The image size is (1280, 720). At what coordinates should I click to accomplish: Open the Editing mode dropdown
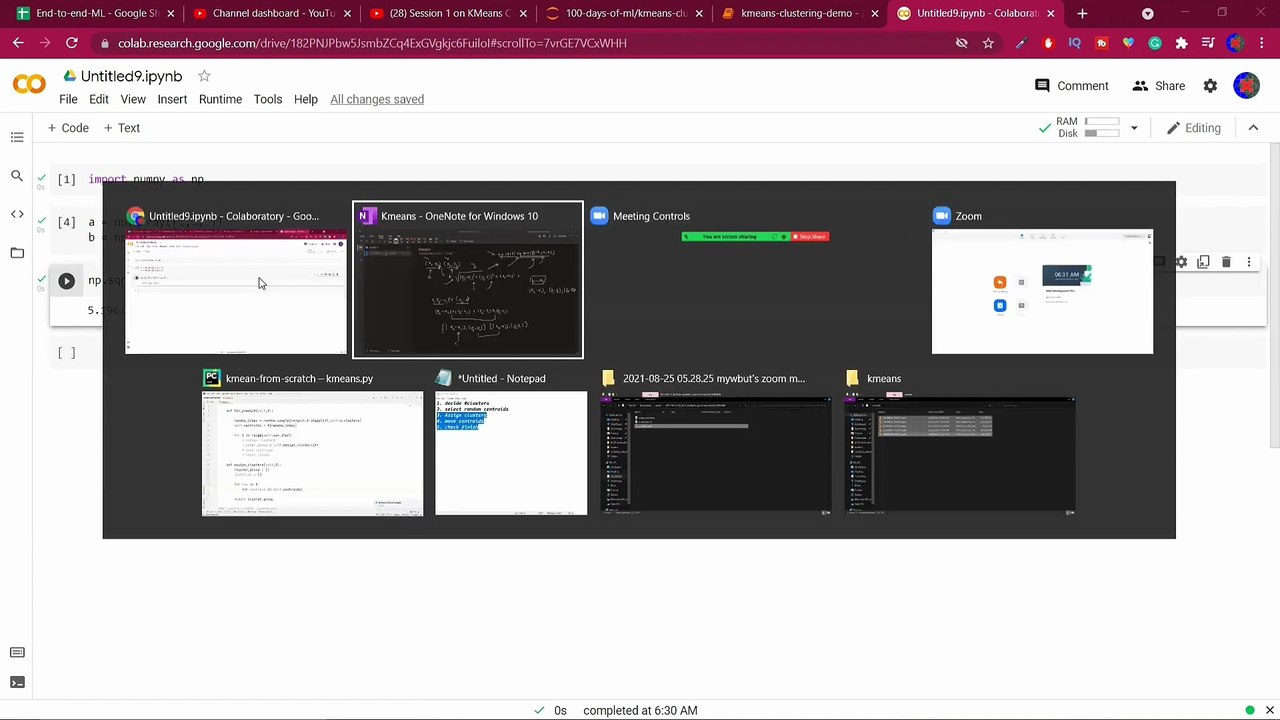pos(1194,128)
